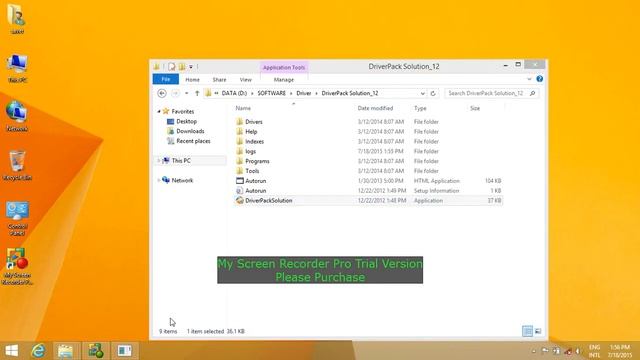
Task: Collapse the Favorites tree node
Action: pyautogui.click(x=159, y=111)
